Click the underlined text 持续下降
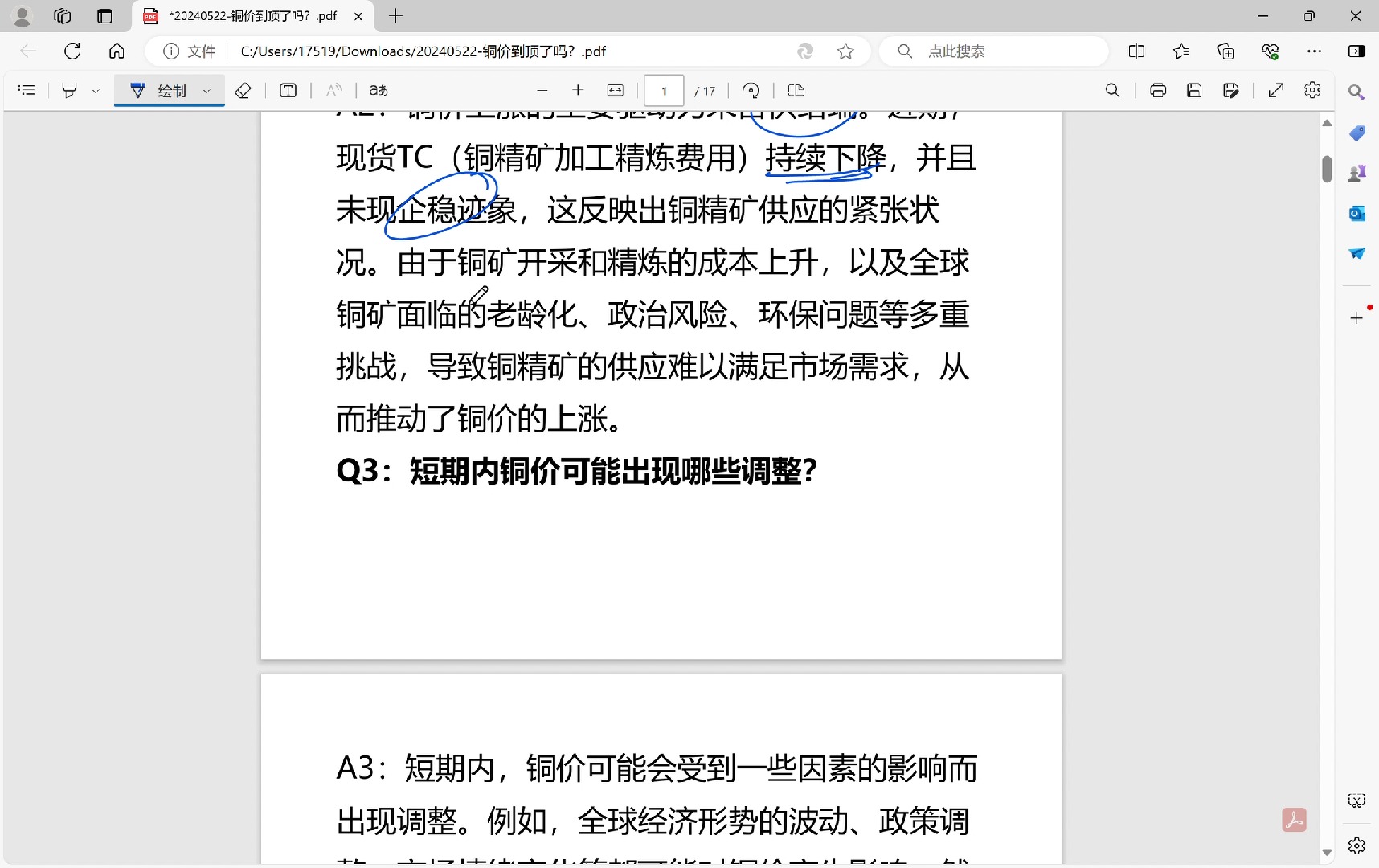Viewport: 1379px width, 868px height. pyautogui.click(x=825, y=158)
